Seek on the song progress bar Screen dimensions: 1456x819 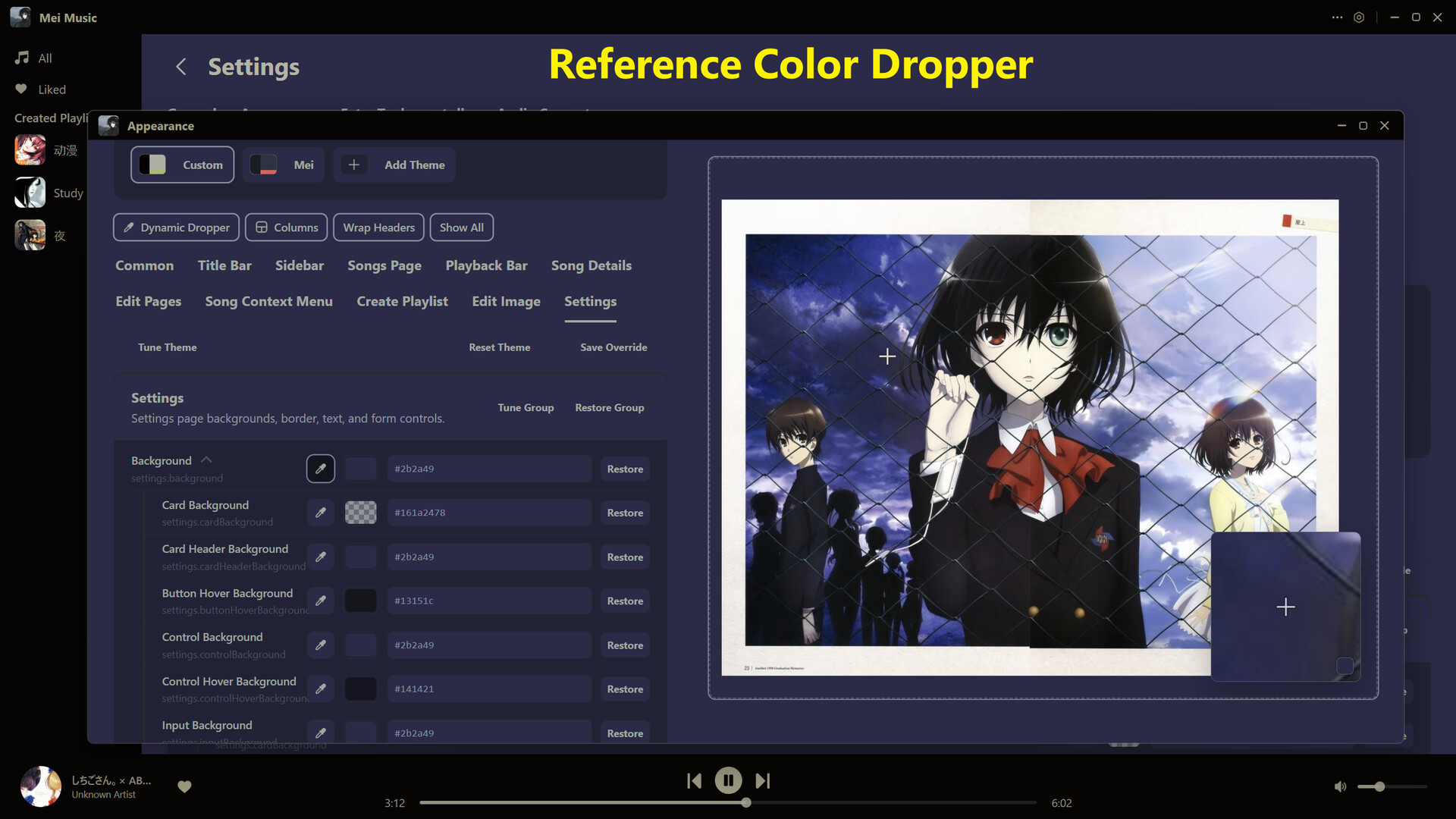click(x=728, y=802)
